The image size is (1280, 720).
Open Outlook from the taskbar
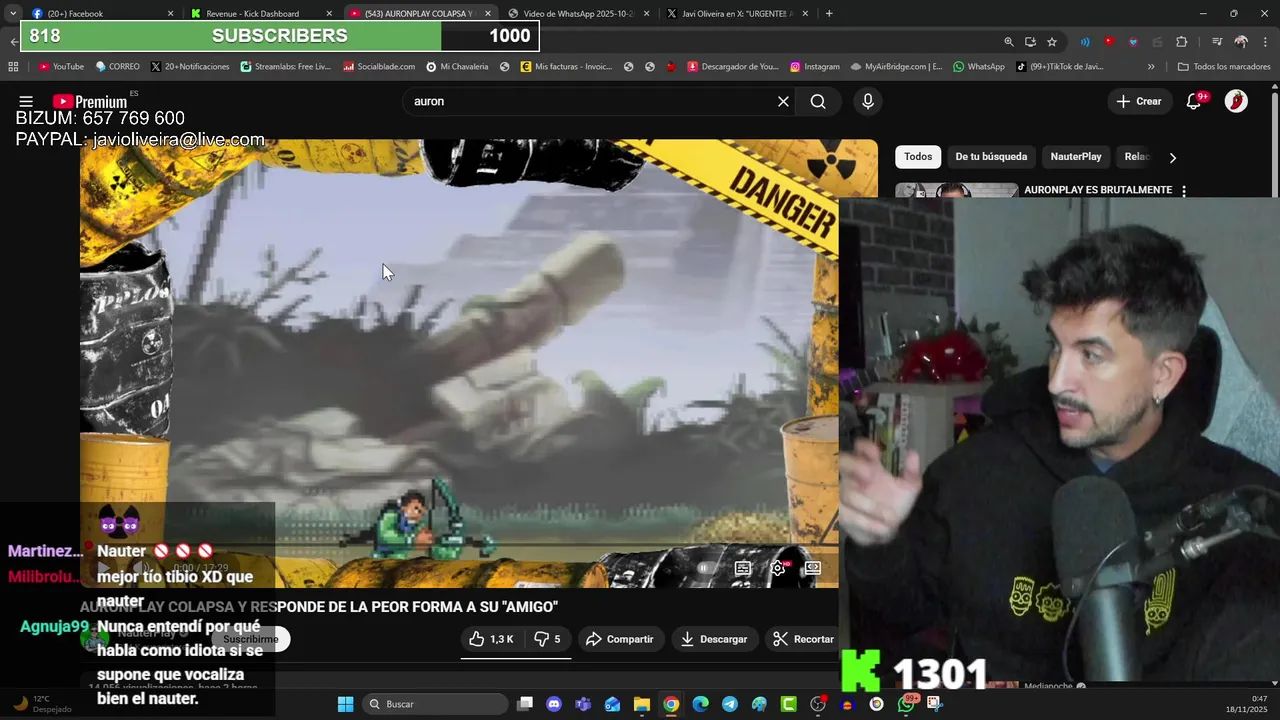[x=612, y=704]
